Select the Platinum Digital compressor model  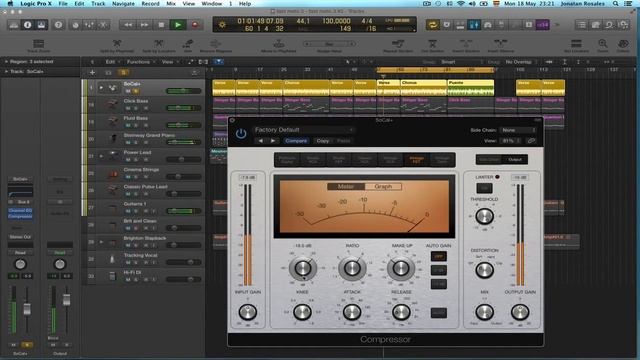pos(287,160)
